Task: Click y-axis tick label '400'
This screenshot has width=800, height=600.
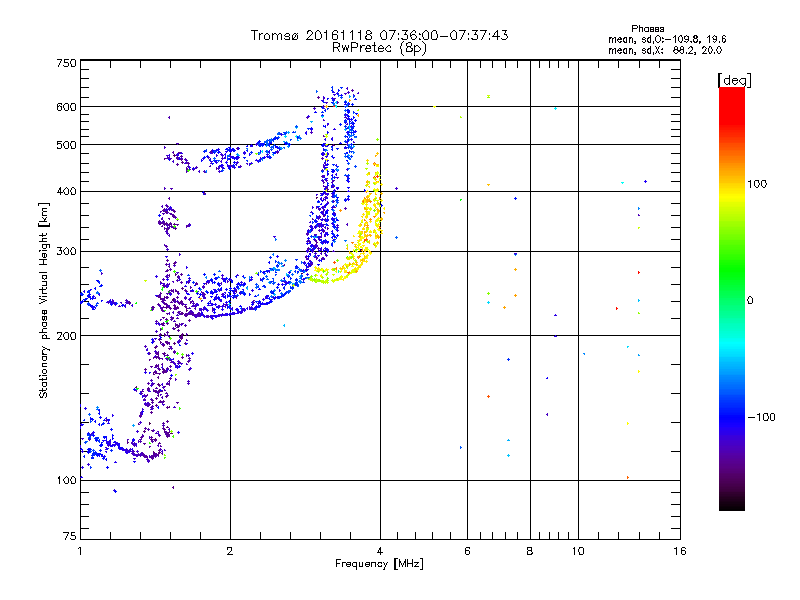Action: pos(66,192)
